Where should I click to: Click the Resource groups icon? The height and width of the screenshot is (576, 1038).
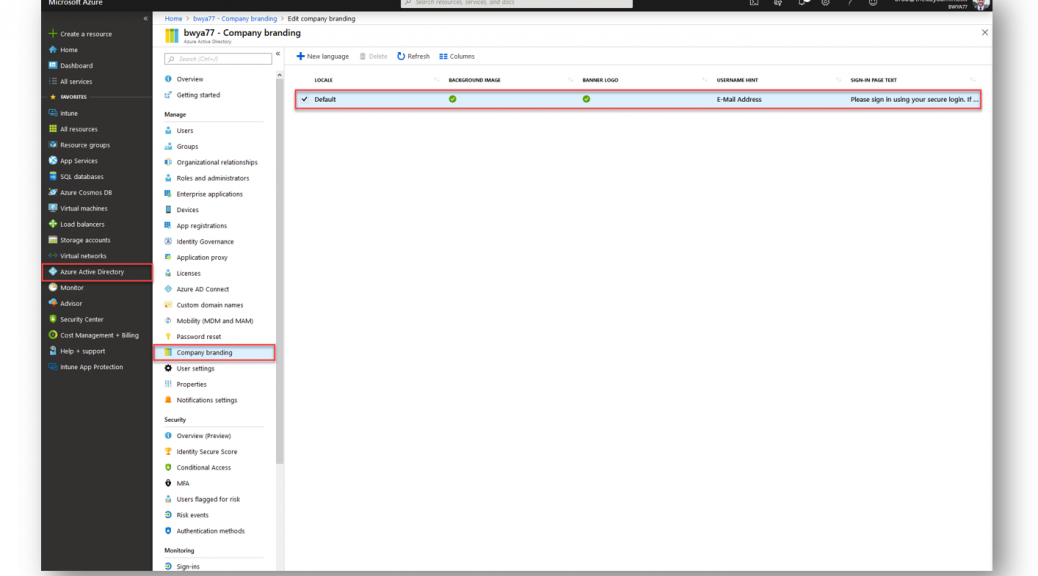point(53,144)
